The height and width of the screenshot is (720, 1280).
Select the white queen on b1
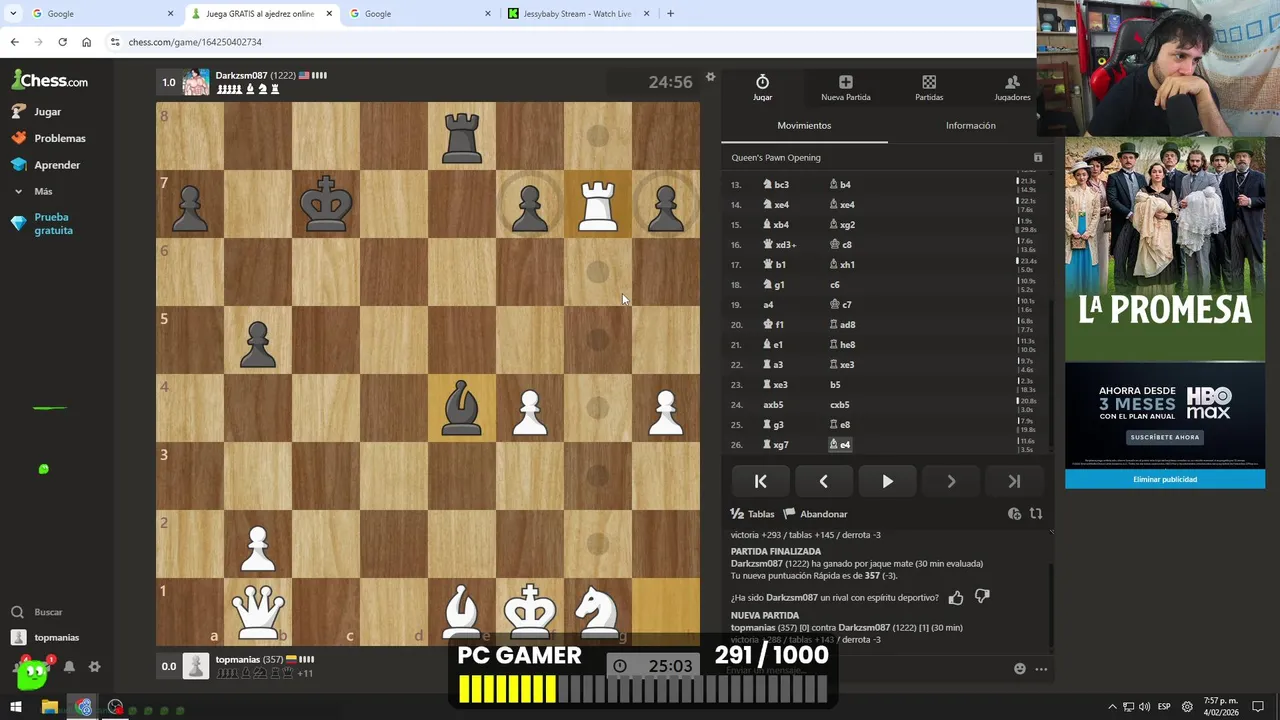[x=258, y=610]
